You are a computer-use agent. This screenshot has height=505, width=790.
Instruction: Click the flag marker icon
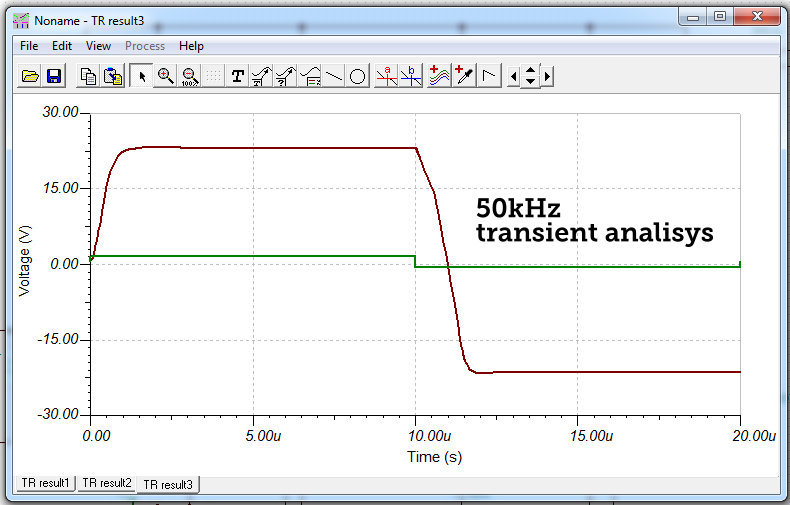point(488,76)
